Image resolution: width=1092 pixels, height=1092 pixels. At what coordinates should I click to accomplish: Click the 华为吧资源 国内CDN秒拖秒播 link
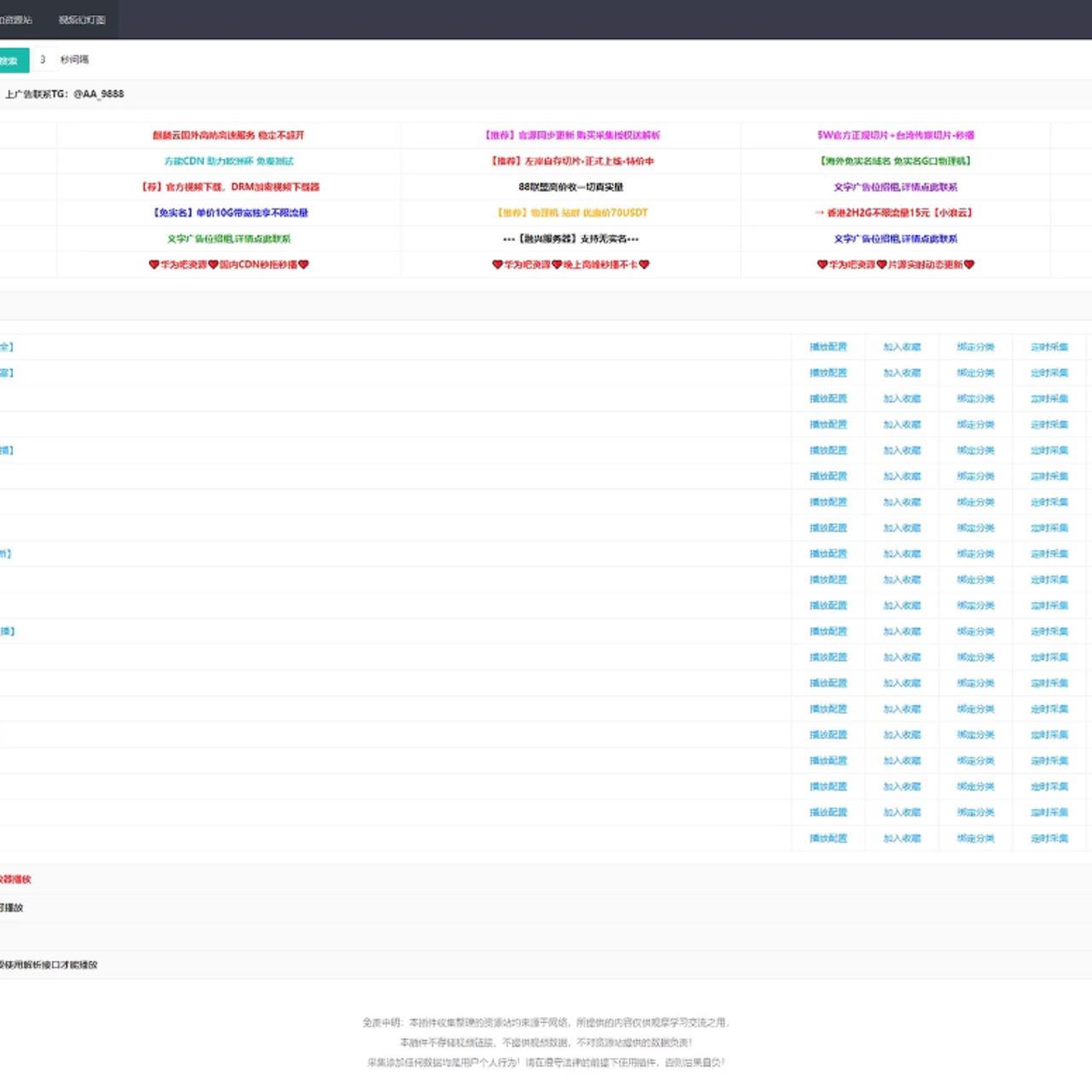[228, 265]
